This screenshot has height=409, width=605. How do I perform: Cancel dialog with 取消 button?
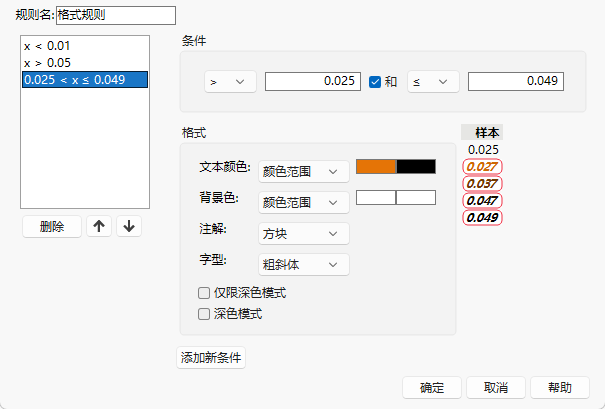coord(496,387)
